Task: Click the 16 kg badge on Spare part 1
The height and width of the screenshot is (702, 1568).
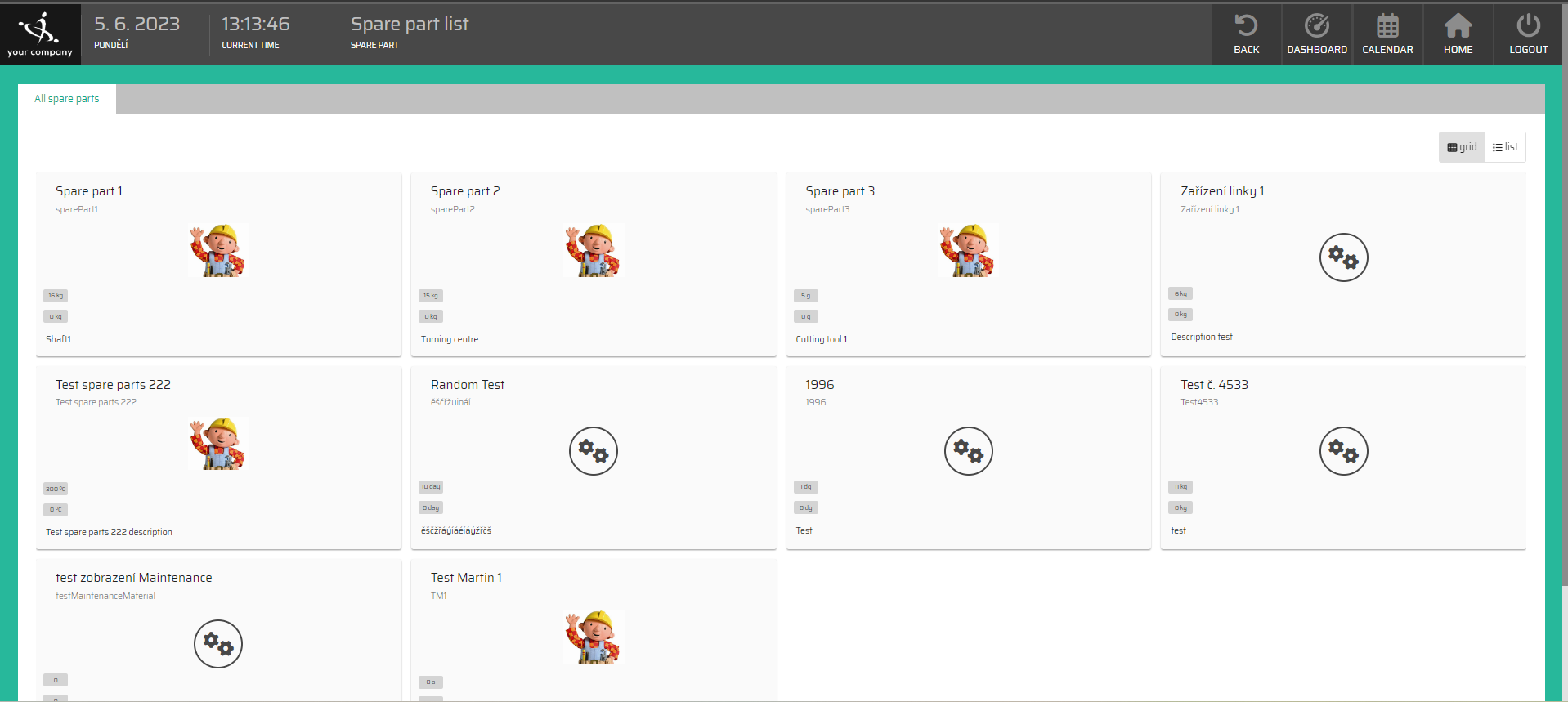Action: 56,296
